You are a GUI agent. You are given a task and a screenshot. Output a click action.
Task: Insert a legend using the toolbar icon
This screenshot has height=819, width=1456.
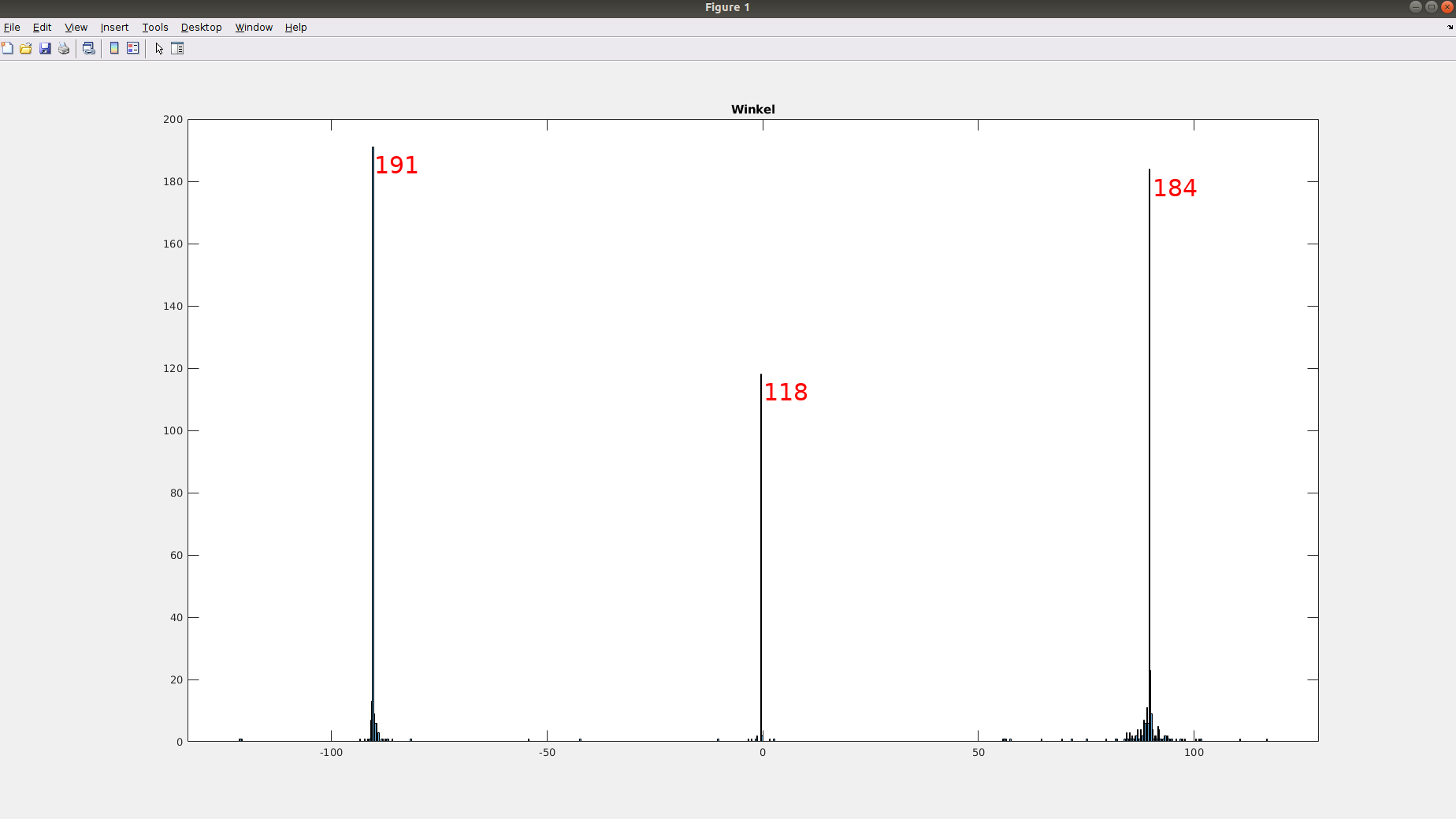coord(133,49)
